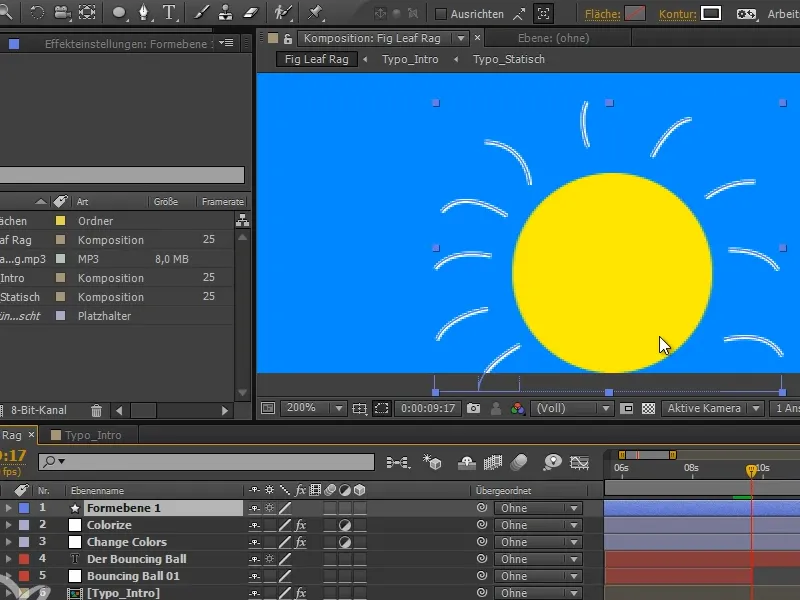Image resolution: width=800 pixels, height=600 pixels.
Task: Select the Rotation tool
Action: tap(37, 12)
